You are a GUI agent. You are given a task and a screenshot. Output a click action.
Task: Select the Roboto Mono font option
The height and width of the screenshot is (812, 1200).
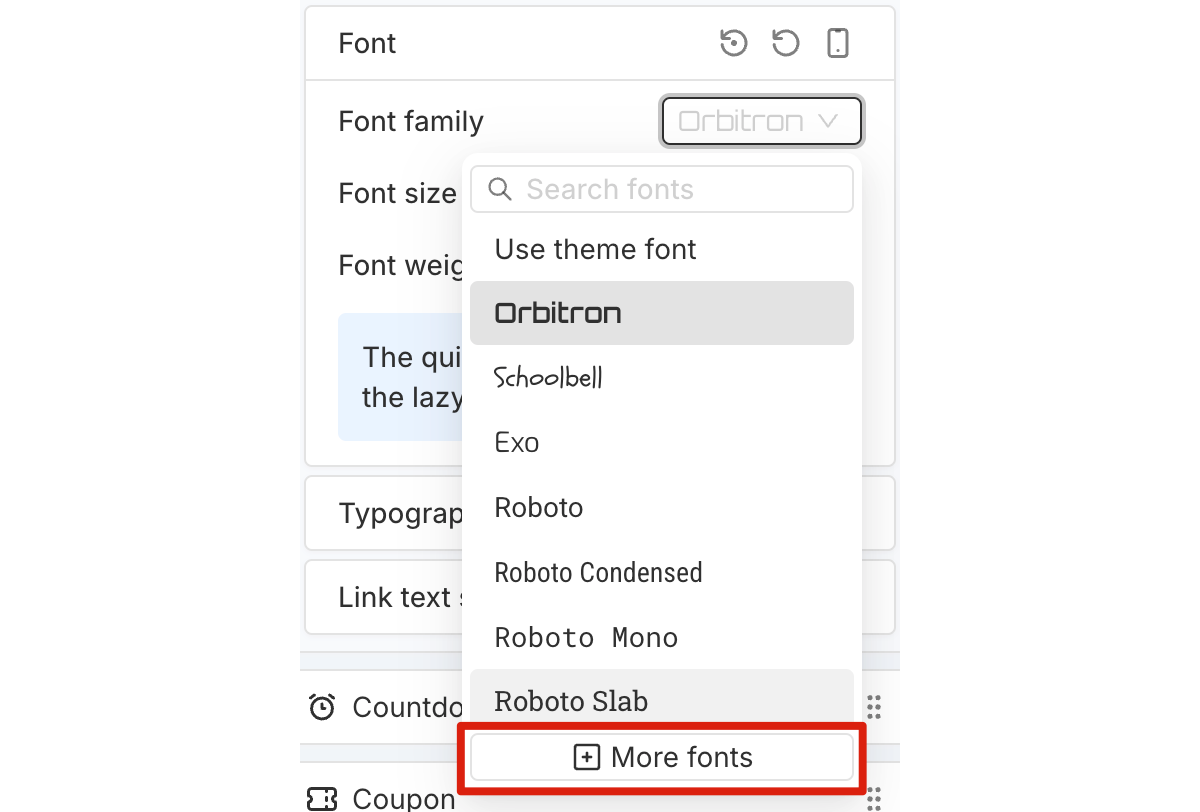coord(662,637)
